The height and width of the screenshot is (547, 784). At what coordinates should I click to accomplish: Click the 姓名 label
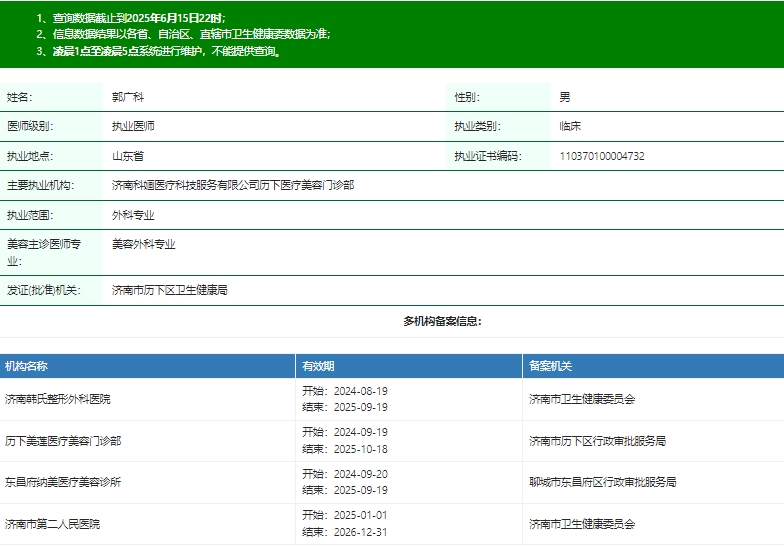point(20,97)
